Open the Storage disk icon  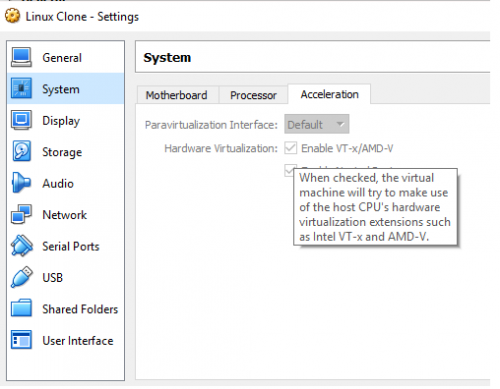21,151
